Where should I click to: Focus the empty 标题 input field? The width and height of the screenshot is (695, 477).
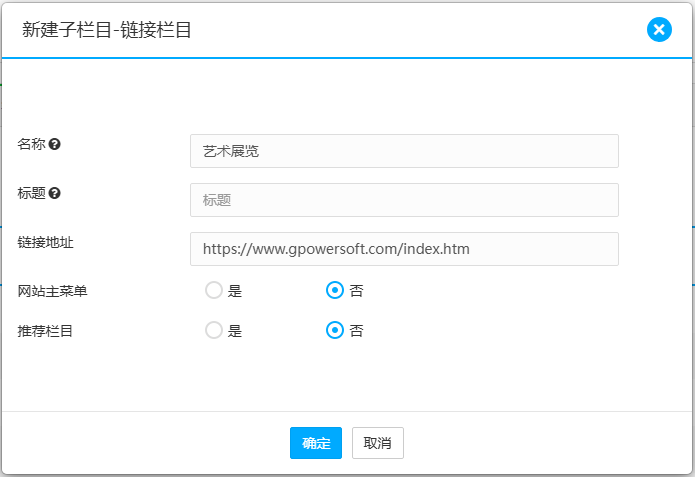pos(404,200)
